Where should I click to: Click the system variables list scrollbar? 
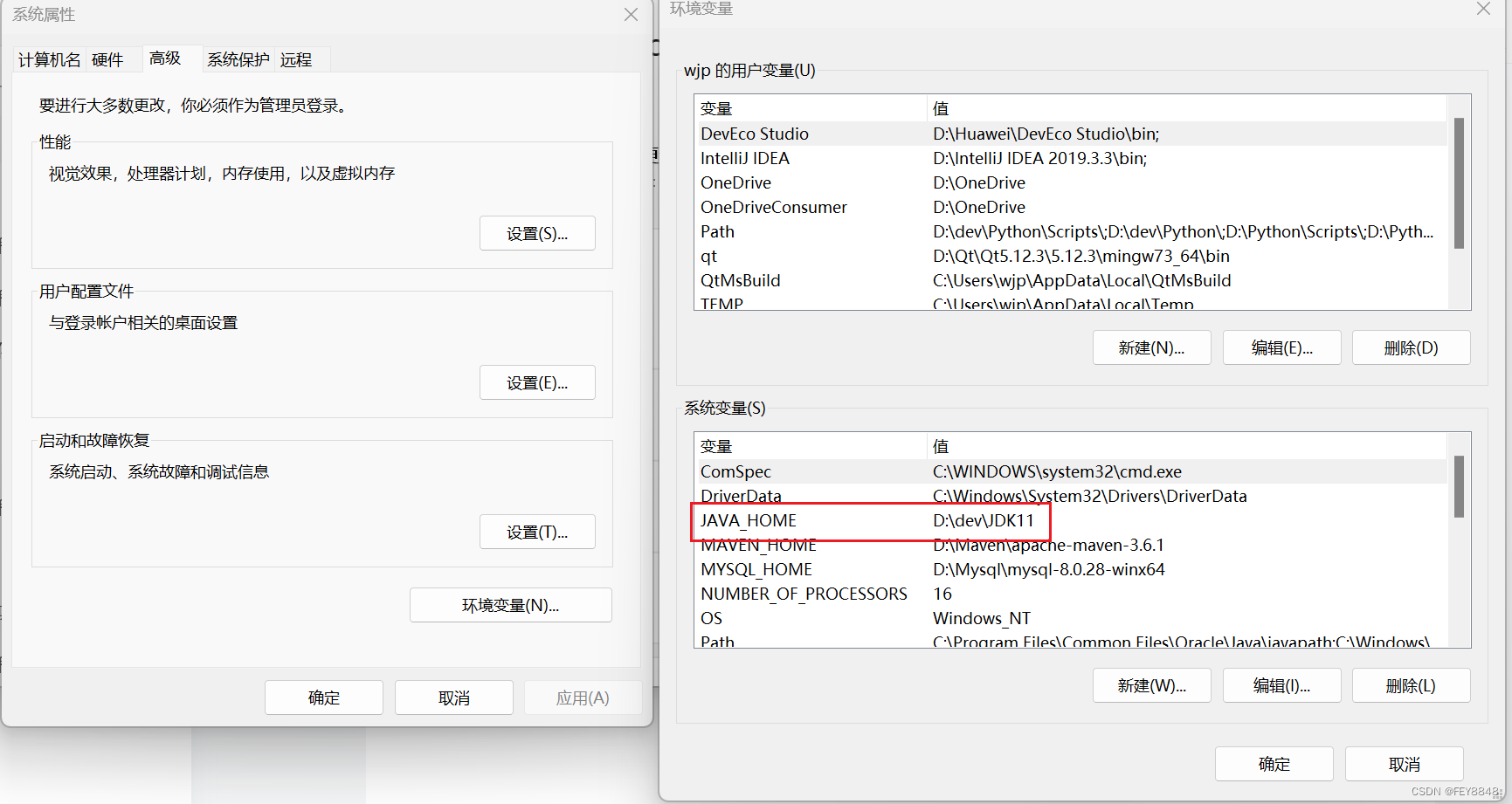click(x=1459, y=487)
